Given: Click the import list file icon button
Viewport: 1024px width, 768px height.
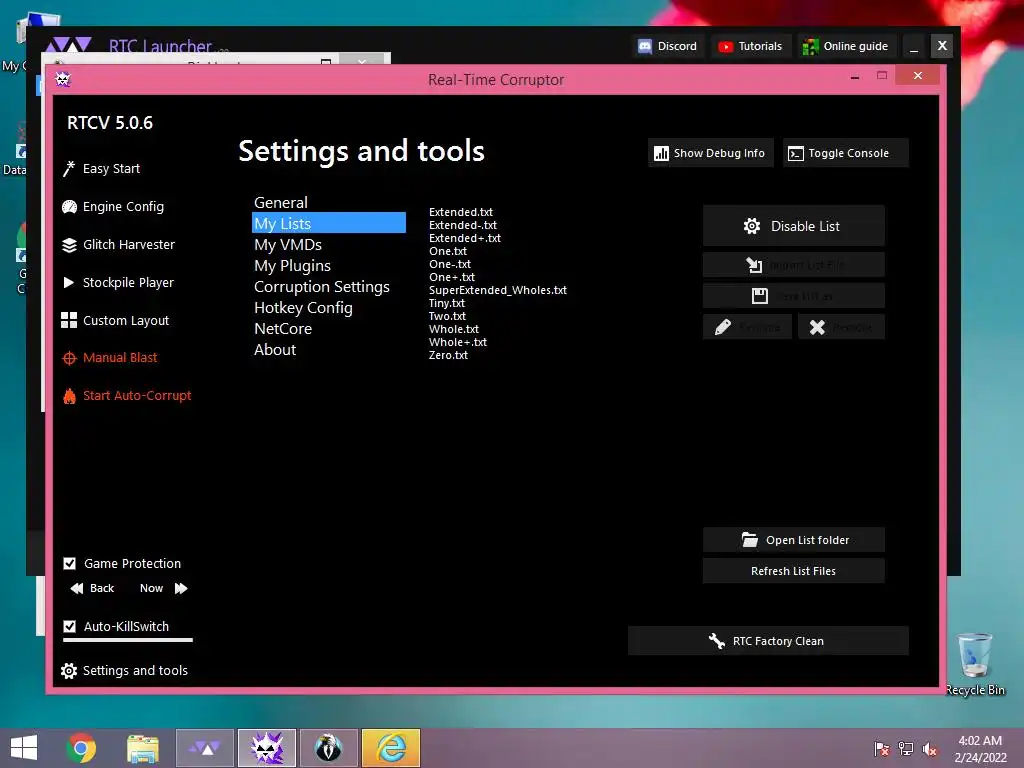Looking at the screenshot, I should 793,265.
